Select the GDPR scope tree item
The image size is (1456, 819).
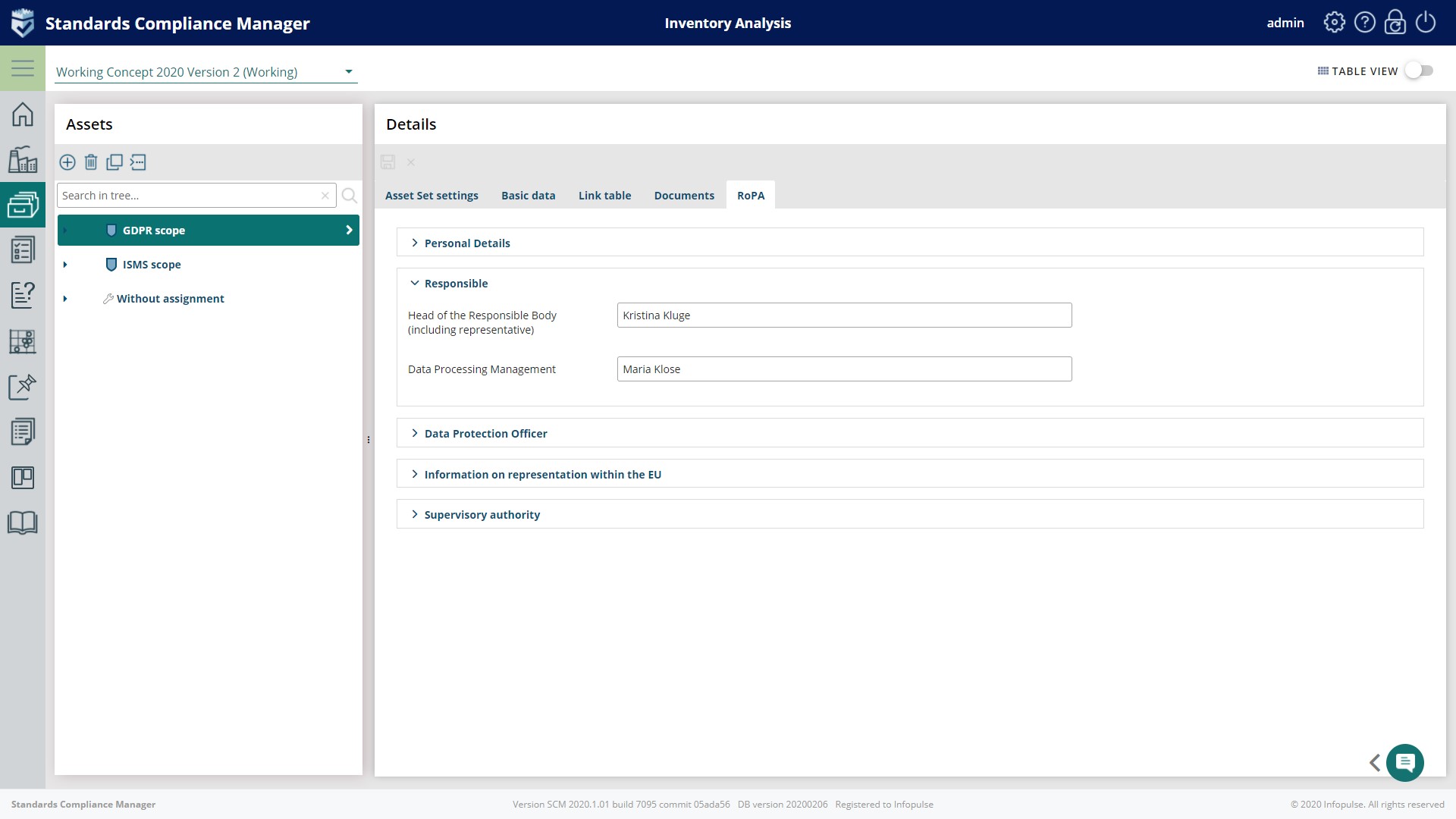[x=209, y=230]
